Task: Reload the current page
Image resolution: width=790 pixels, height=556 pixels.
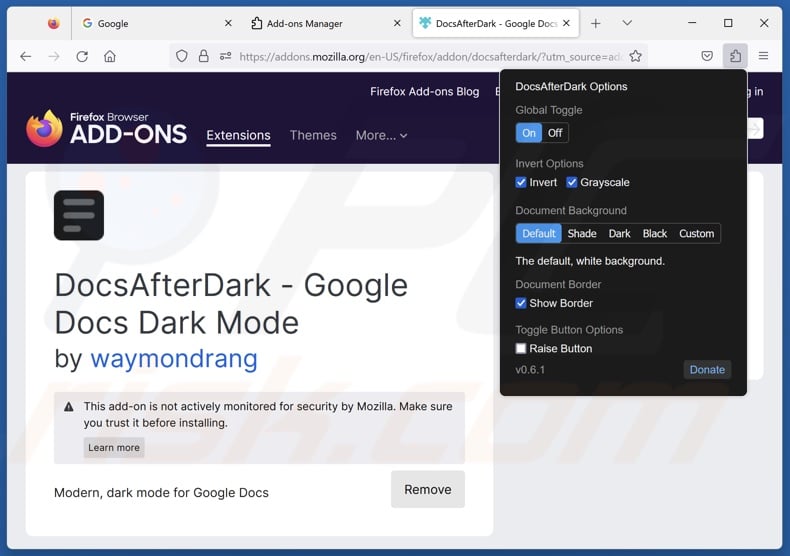Action: (82, 56)
